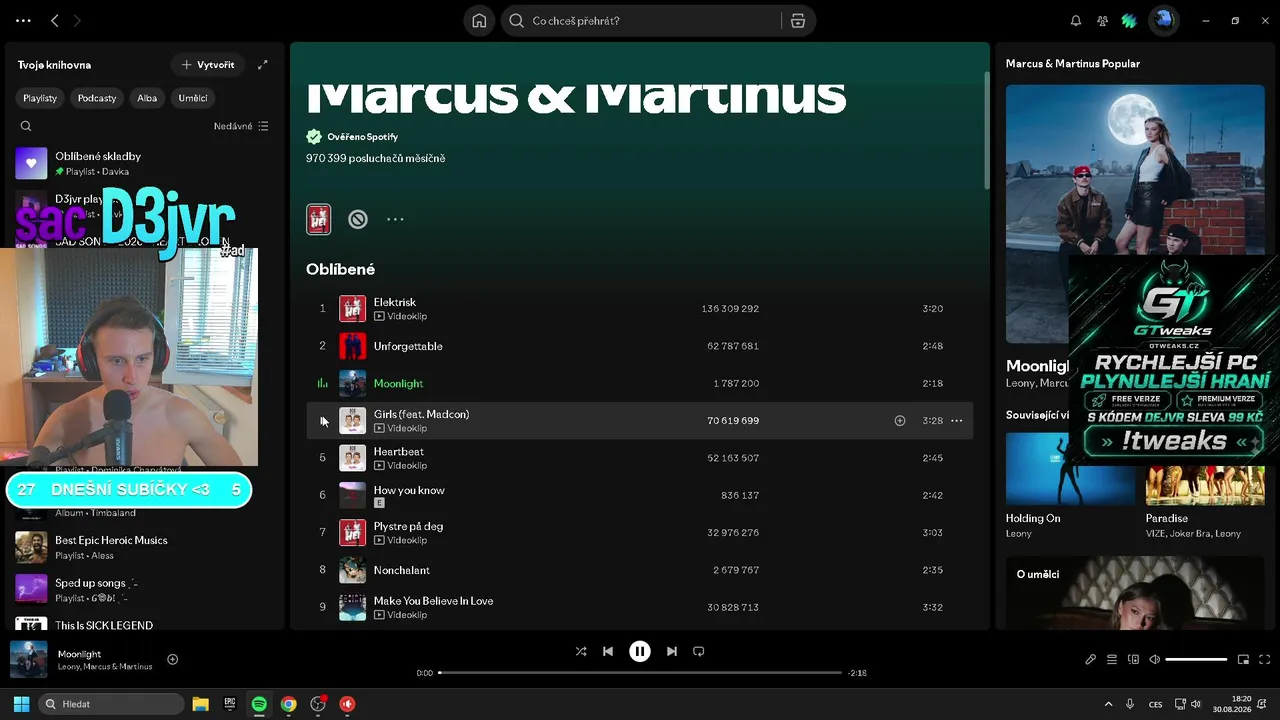Screen dimensions: 1280x720
Task: Open notifications bell at top right
Action: 1076,20
